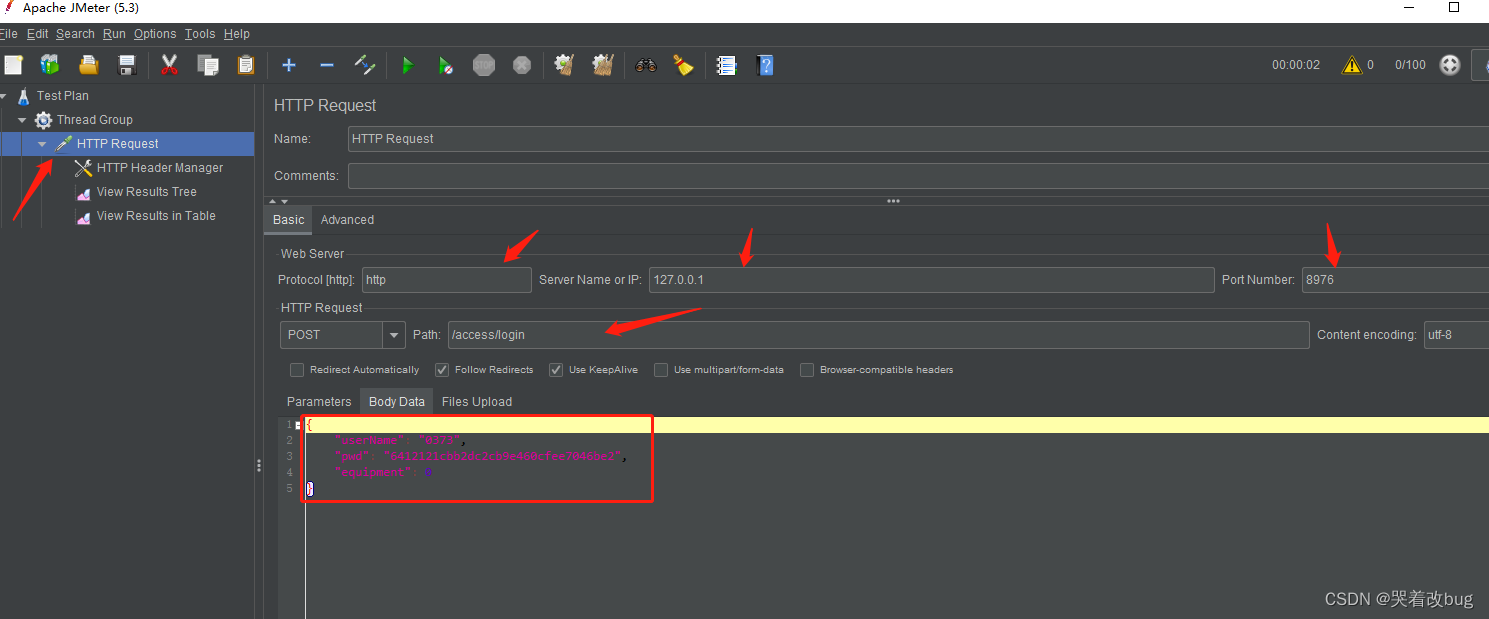Create a new test plan via toolbar
Screen dimensions: 1489x619
click(x=13, y=65)
